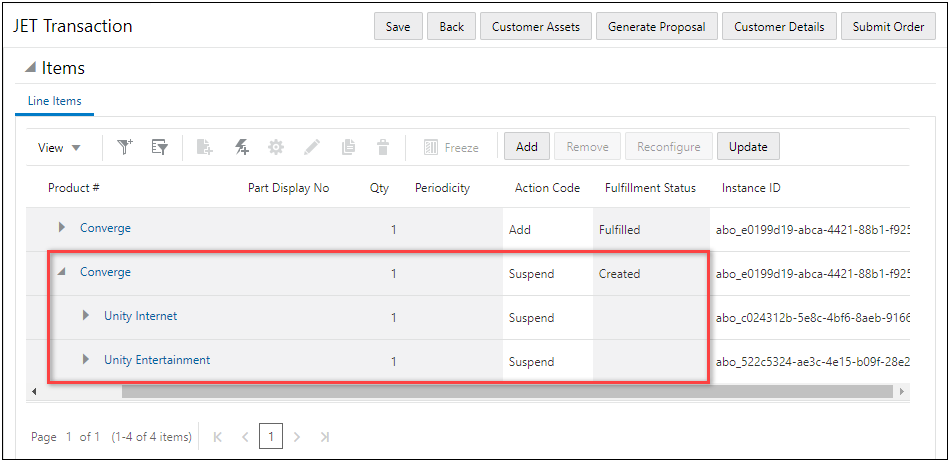This screenshot has height=462, width=950.
Task: Click the add document icon in toolbar
Action: tap(204, 147)
